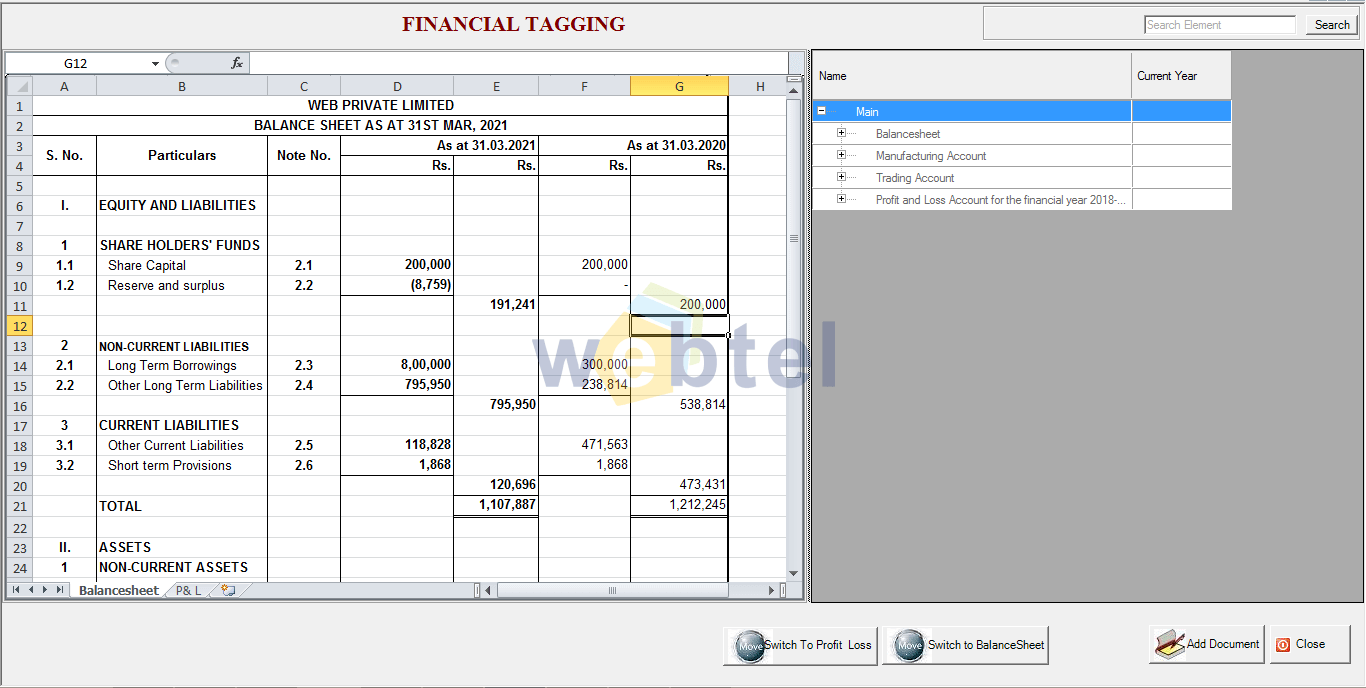Select the Balancesheet tree item

(908, 134)
